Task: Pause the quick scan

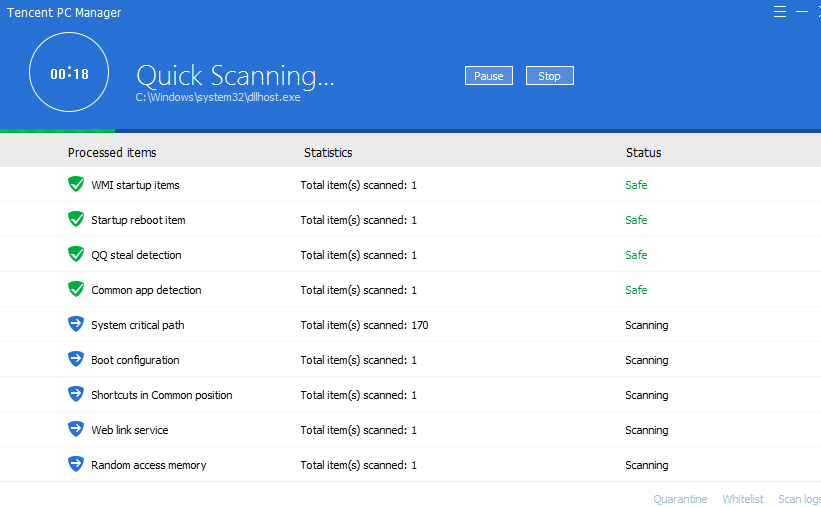Action: click(489, 75)
